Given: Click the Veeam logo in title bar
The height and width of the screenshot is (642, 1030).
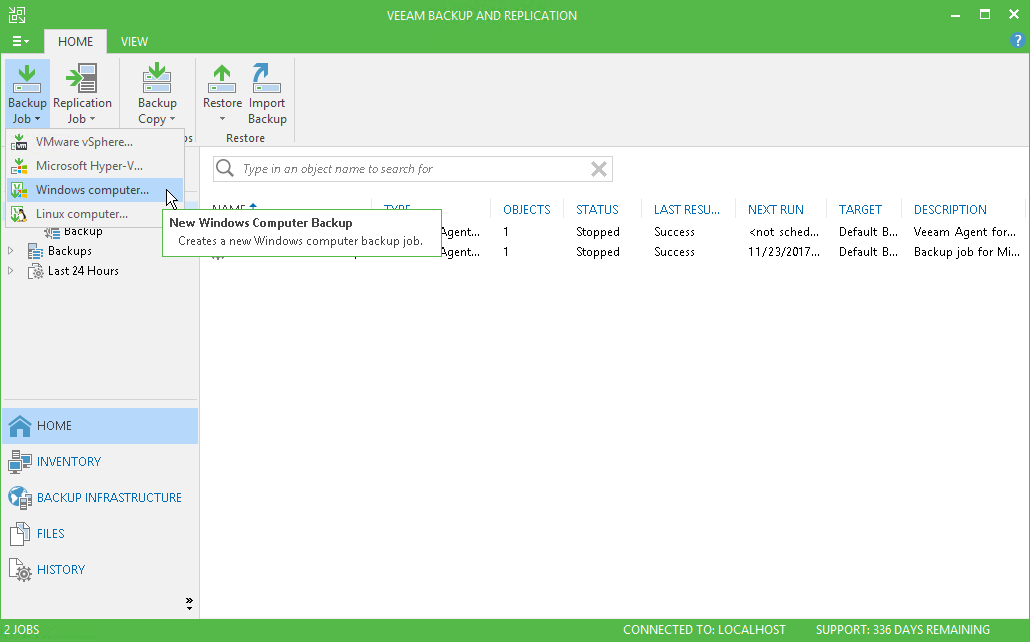Looking at the screenshot, I should pyautogui.click(x=16, y=15).
